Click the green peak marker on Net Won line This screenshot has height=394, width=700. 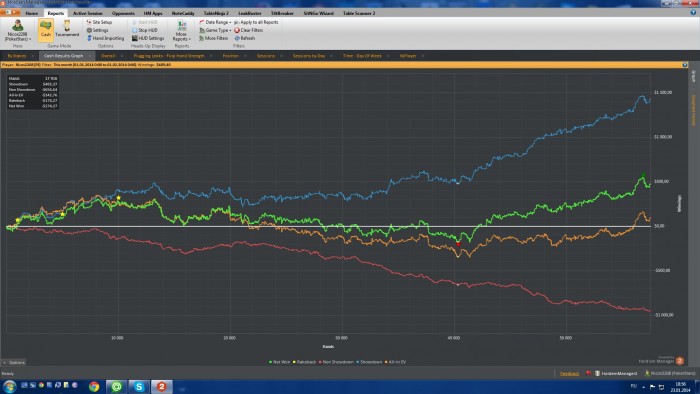pos(643,174)
